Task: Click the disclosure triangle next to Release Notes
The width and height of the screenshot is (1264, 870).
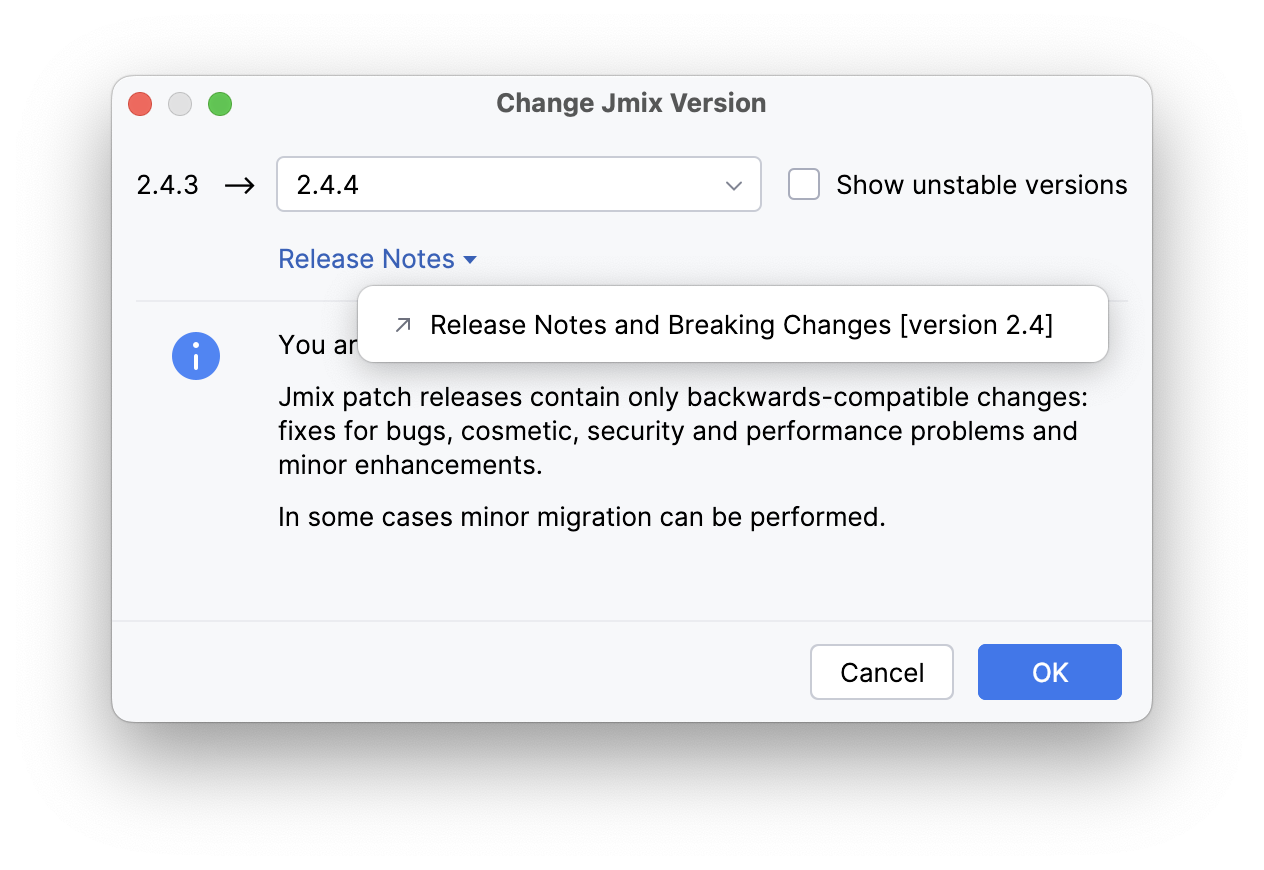Action: pos(470,259)
